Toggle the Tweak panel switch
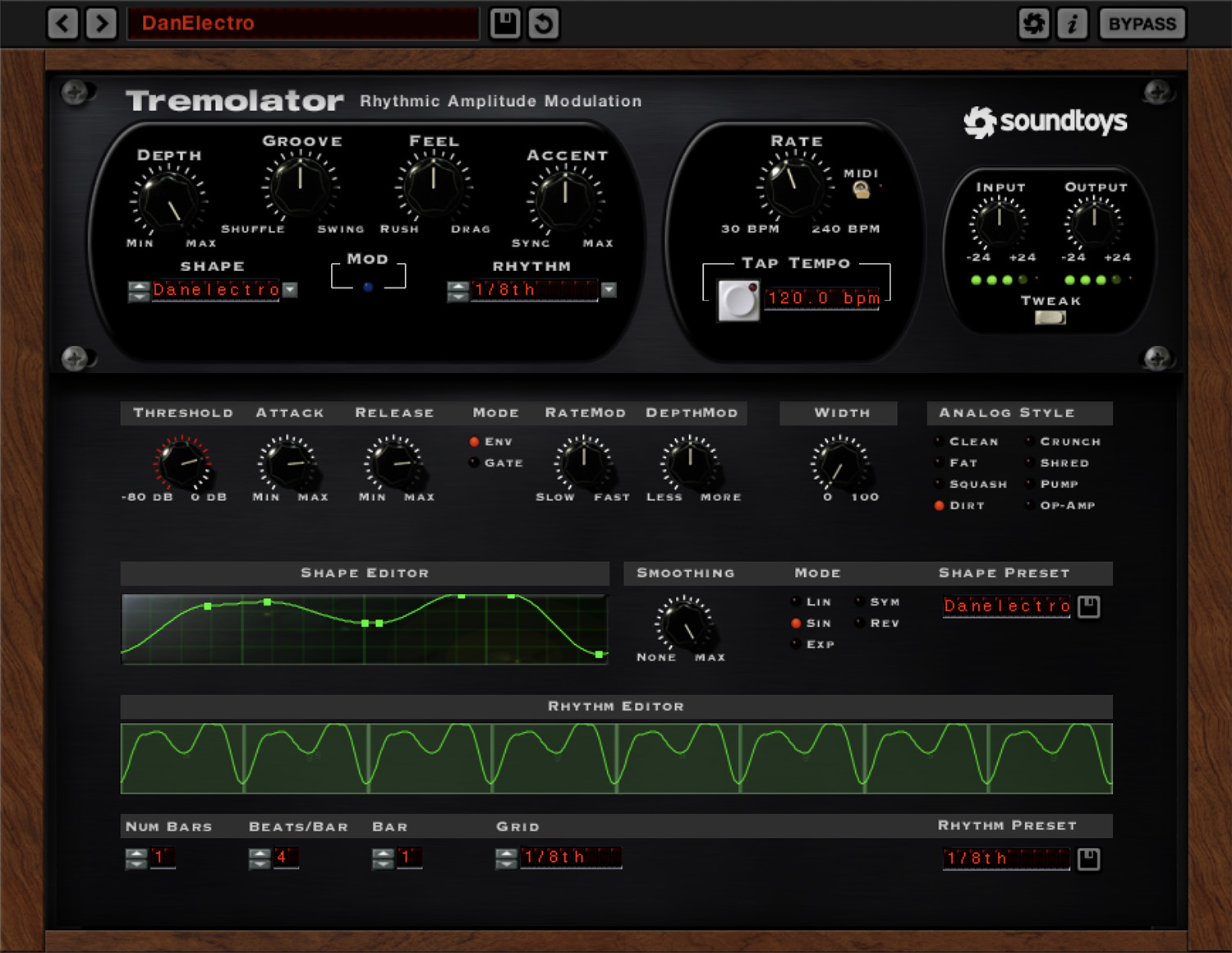Image resolution: width=1232 pixels, height=953 pixels. [x=1050, y=317]
